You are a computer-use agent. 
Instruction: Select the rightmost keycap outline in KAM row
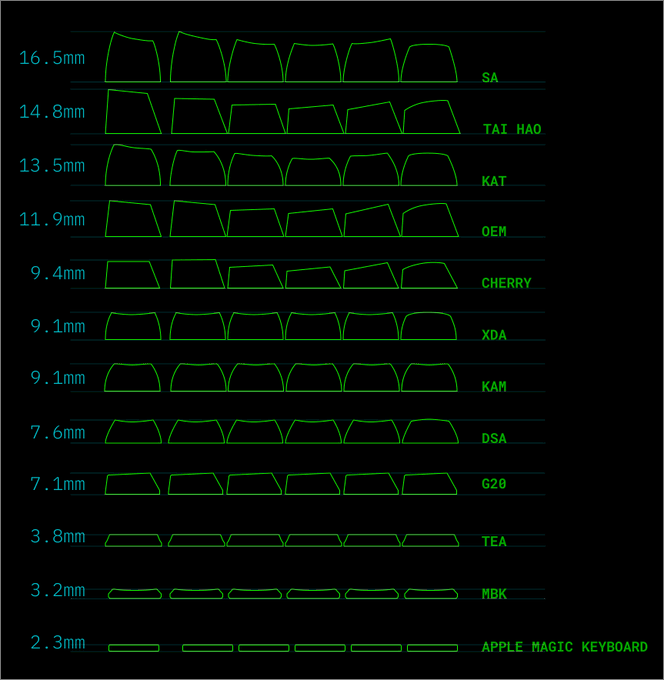pos(429,377)
